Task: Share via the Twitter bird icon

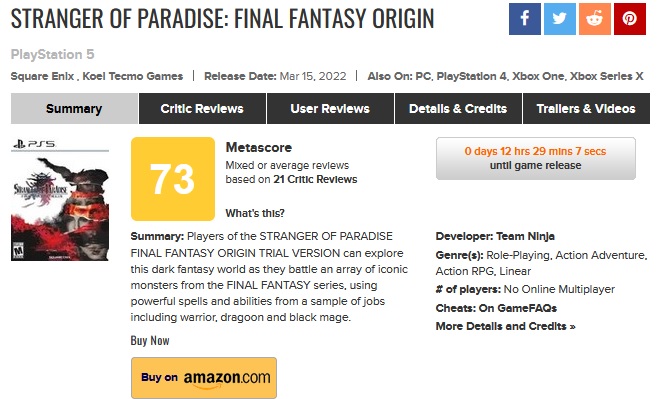Action: 560,19
